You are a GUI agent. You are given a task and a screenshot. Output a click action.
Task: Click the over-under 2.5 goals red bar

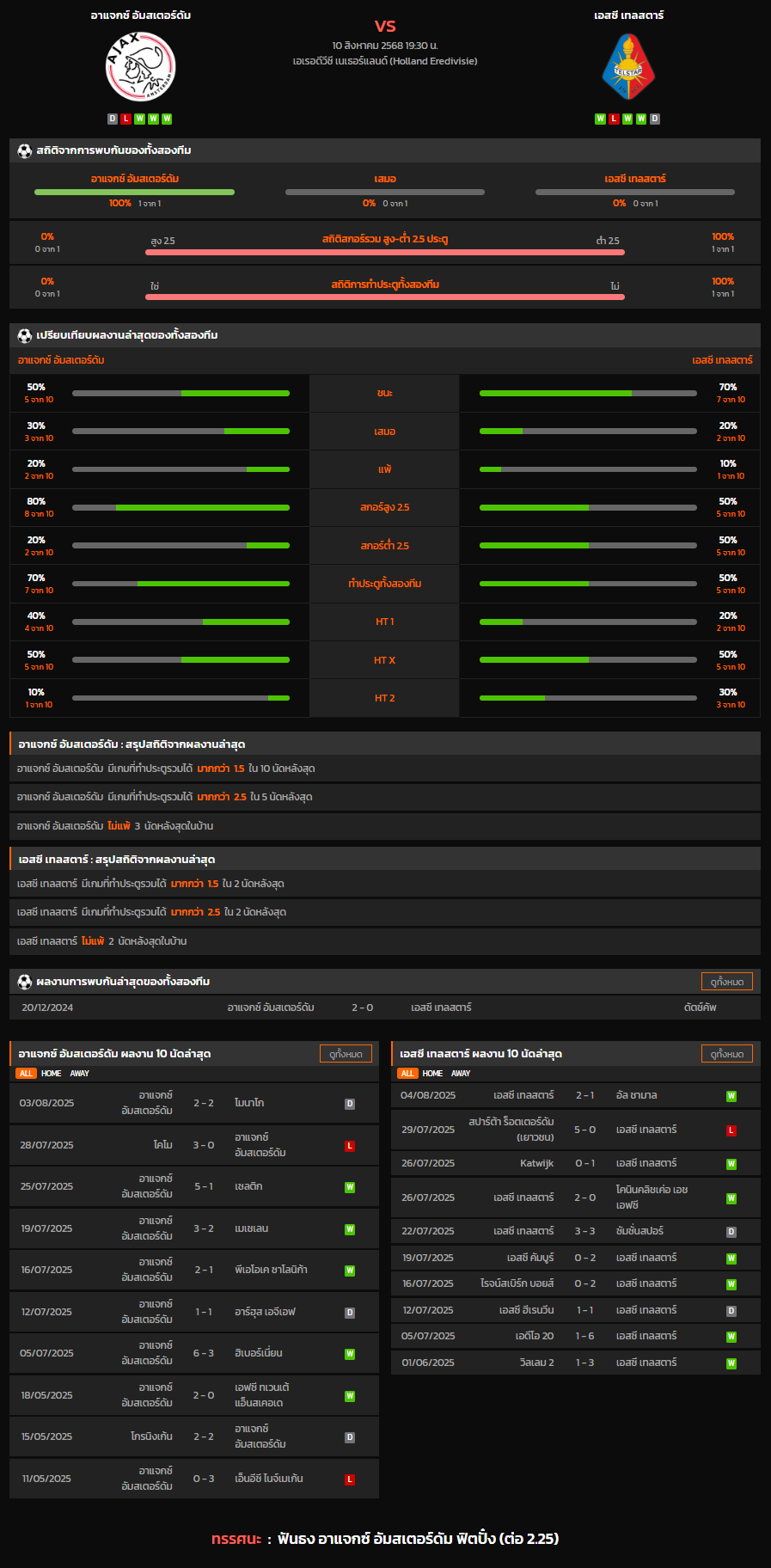click(385, 252)
